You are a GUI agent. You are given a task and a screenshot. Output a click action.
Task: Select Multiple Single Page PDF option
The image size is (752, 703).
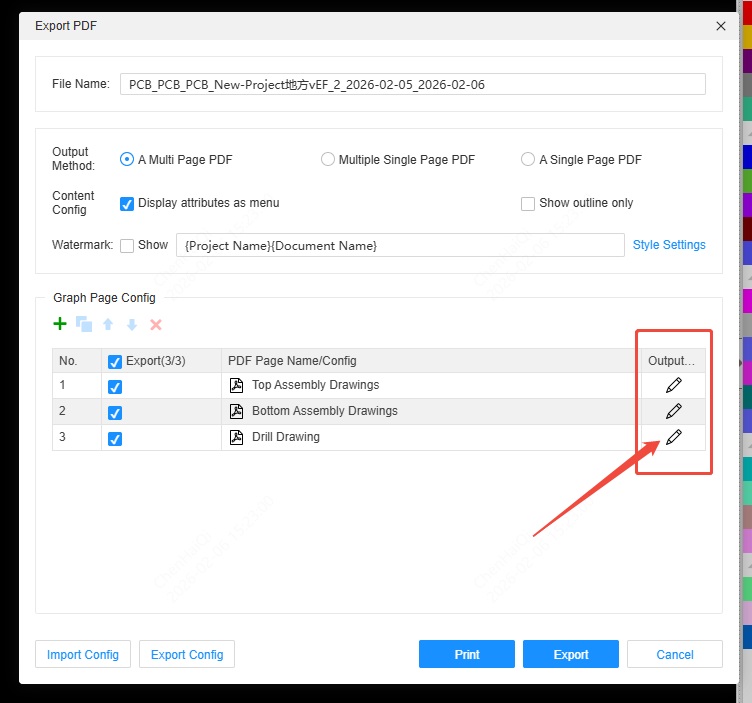pos(328,160)
